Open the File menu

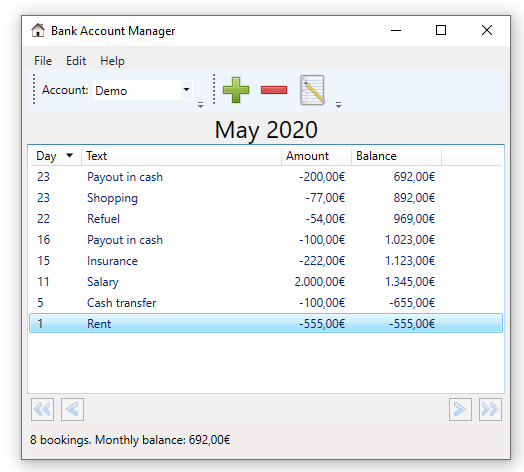(43, 61)
